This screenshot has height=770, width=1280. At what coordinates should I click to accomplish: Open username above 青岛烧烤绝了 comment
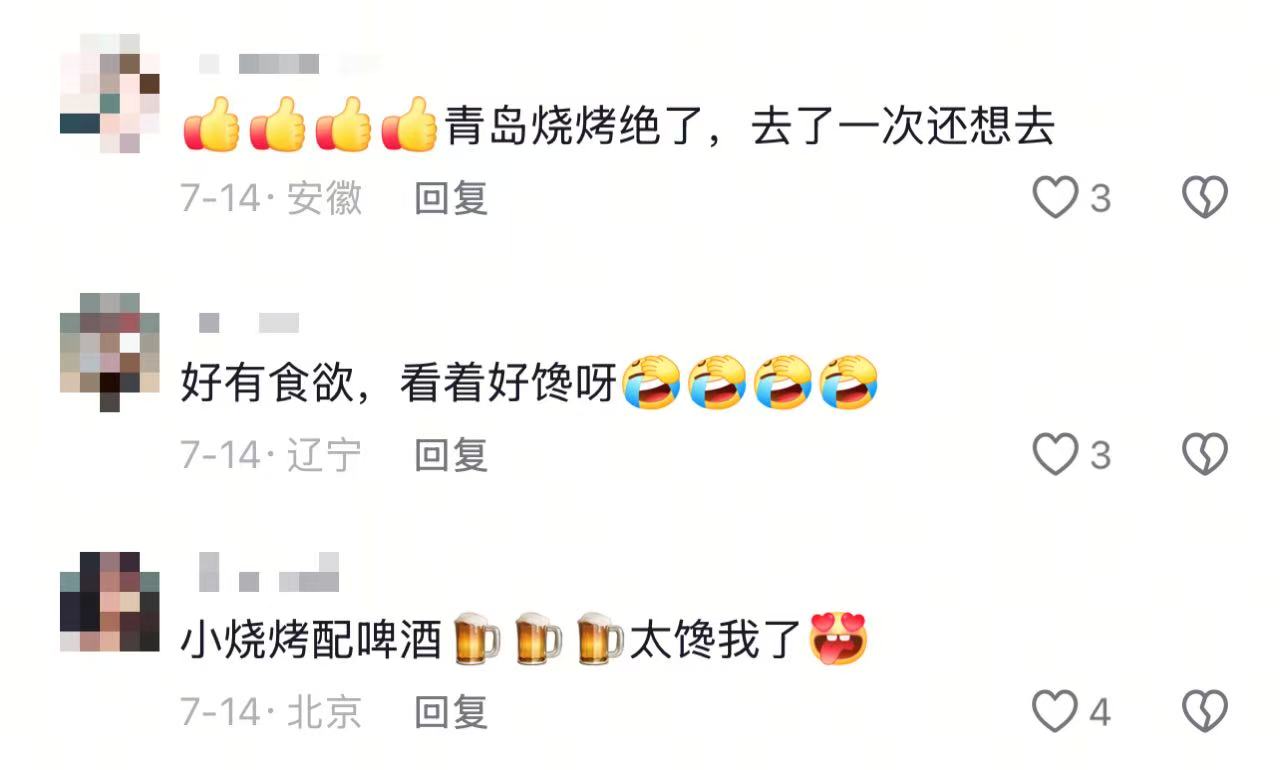(290, 64)
